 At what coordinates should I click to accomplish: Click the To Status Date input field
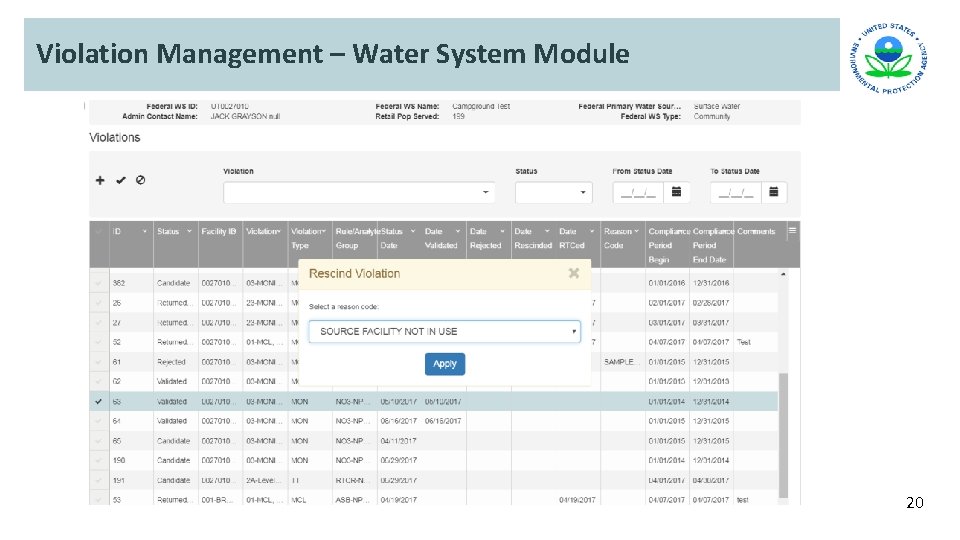tap(736, 192)
